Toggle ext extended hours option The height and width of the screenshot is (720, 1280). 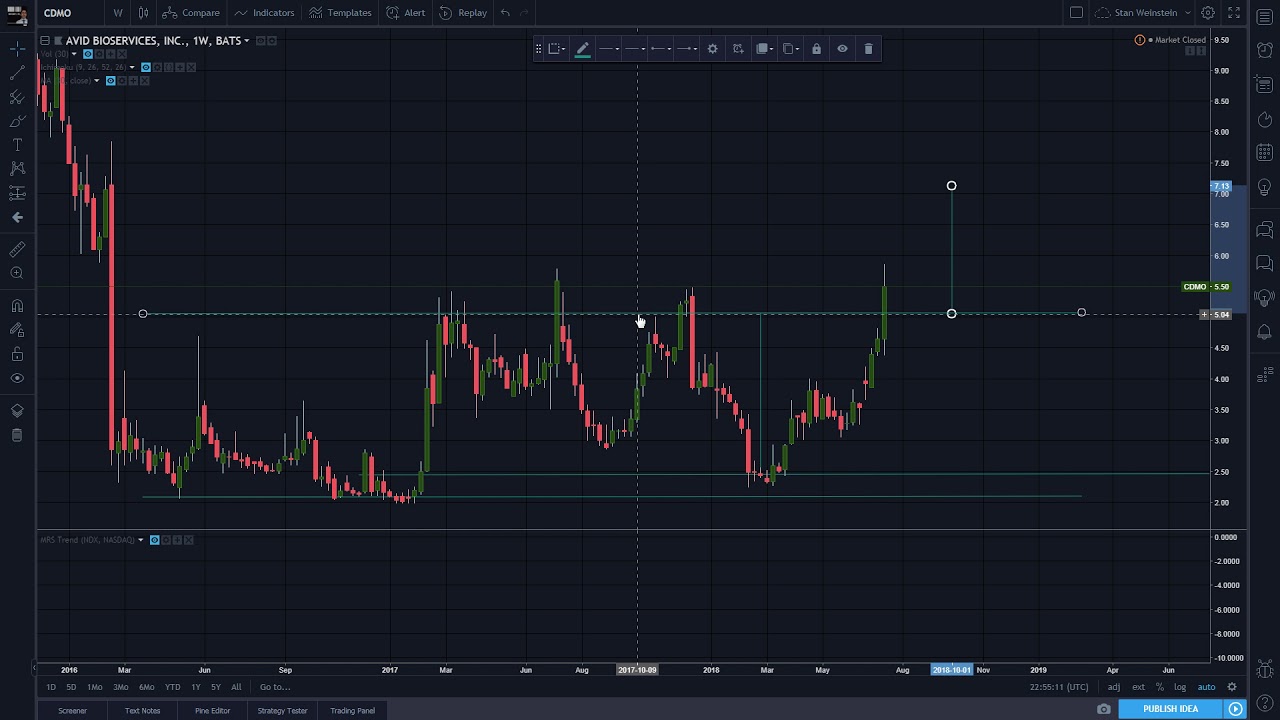(1138, 687)
